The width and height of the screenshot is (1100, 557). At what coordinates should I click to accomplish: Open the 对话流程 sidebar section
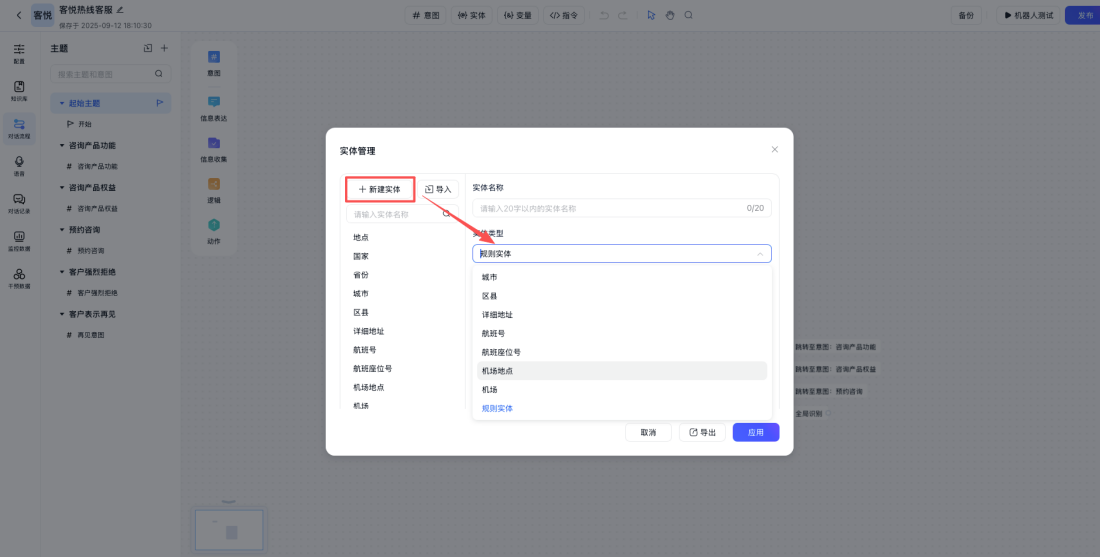(19, 128)
